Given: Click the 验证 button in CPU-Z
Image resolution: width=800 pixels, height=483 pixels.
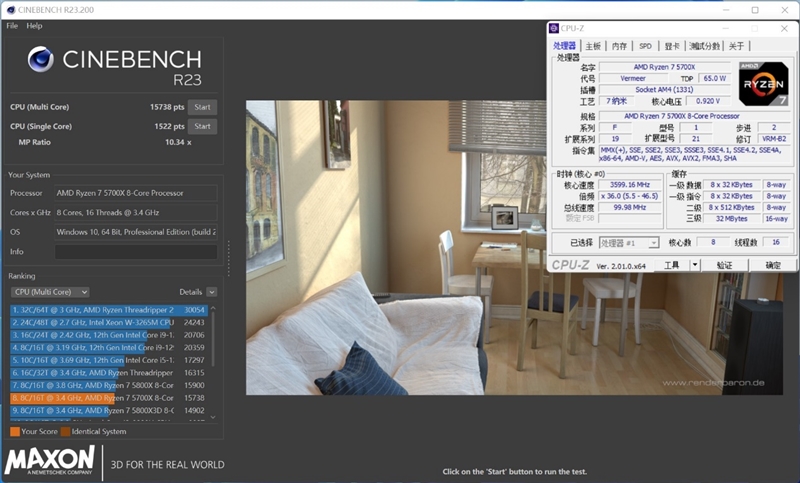Looking at the screenshot, I should click(x=724, y=265).
